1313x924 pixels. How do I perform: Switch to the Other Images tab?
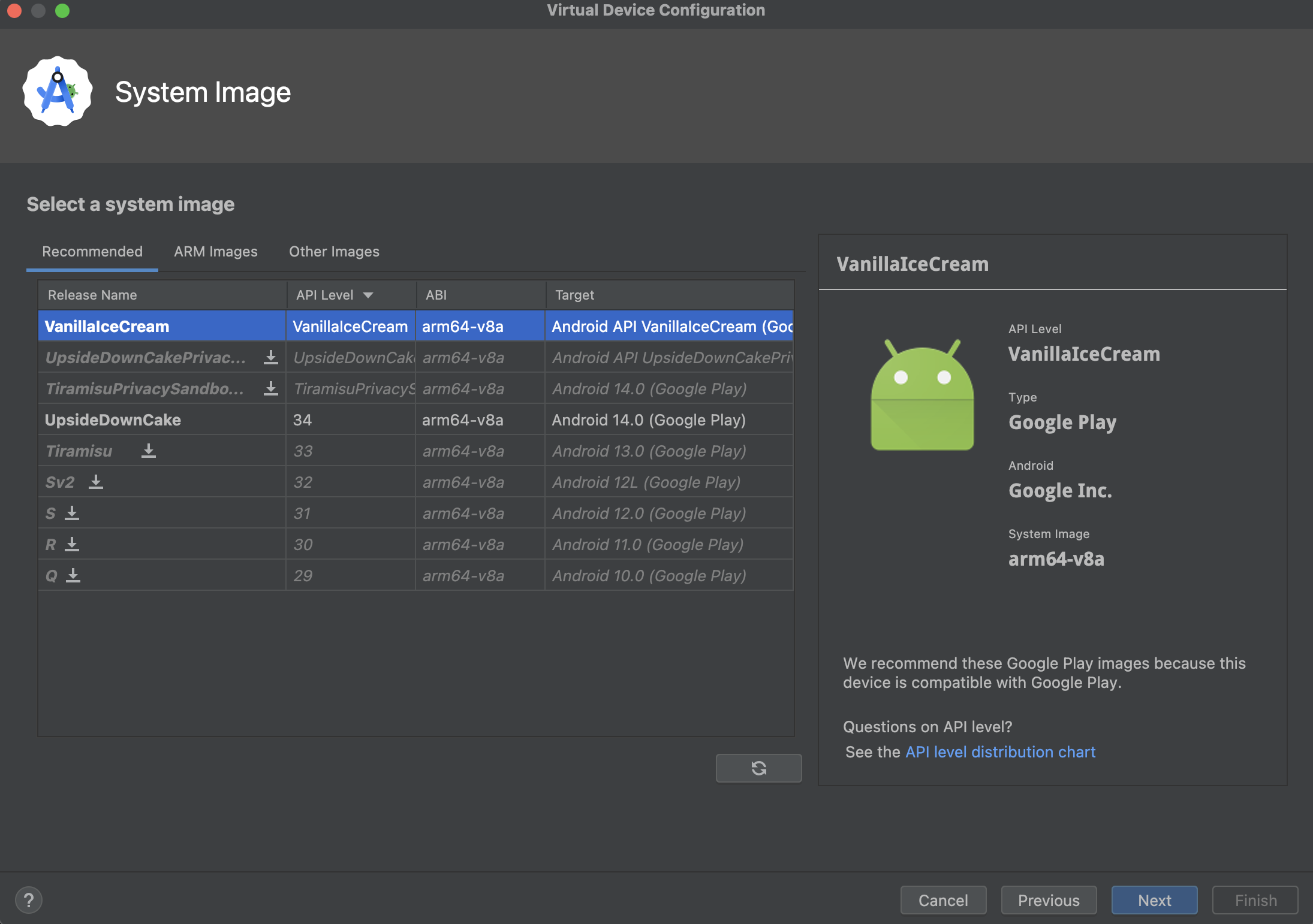coord(334,251)
